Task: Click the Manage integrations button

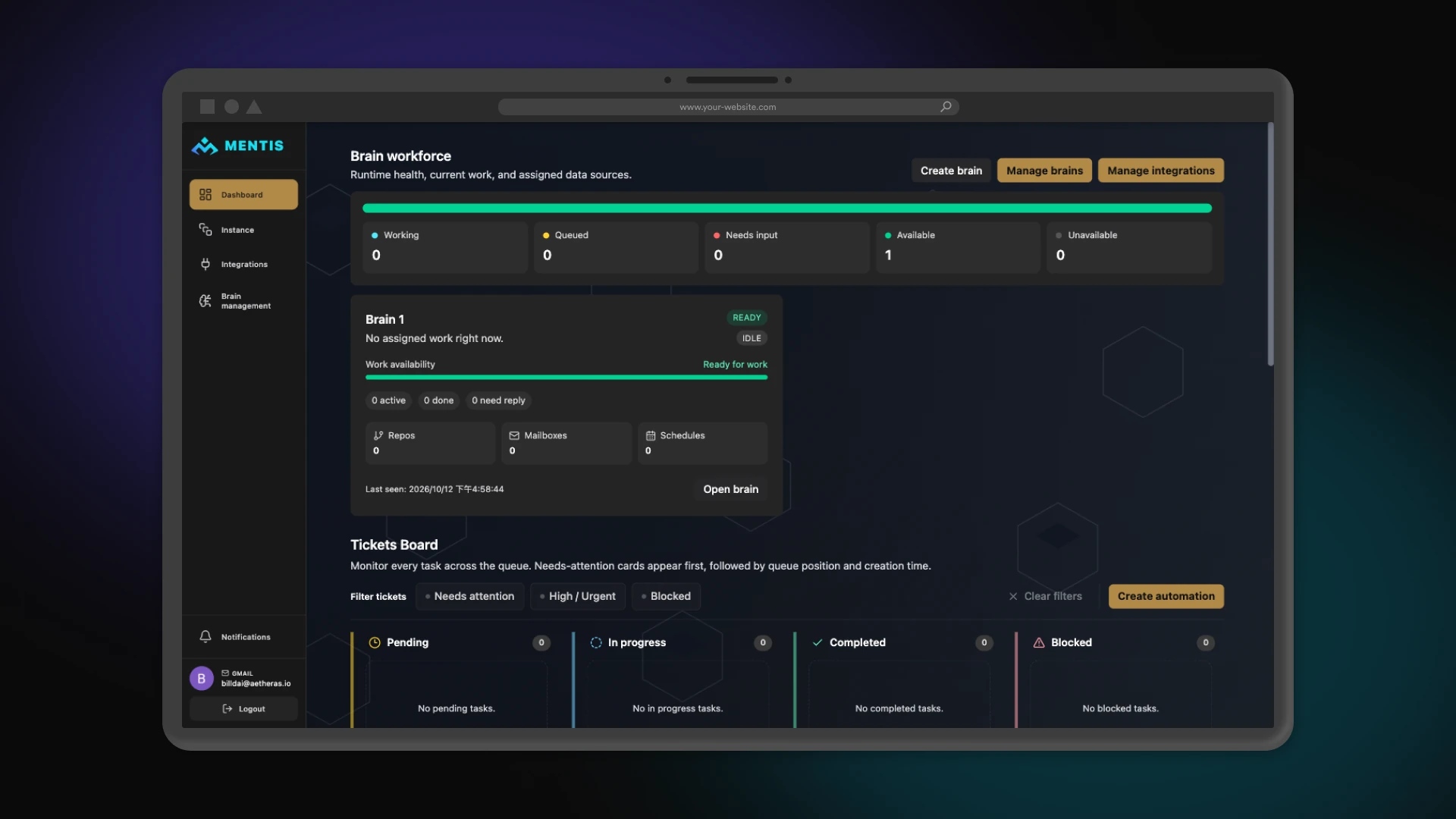Action: (x=1160, y=171)
